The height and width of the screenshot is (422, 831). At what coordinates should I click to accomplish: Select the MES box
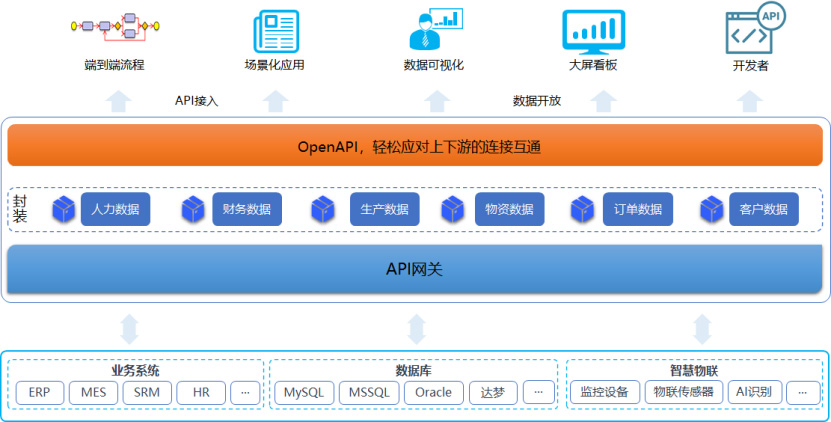(x=93, y=393)
